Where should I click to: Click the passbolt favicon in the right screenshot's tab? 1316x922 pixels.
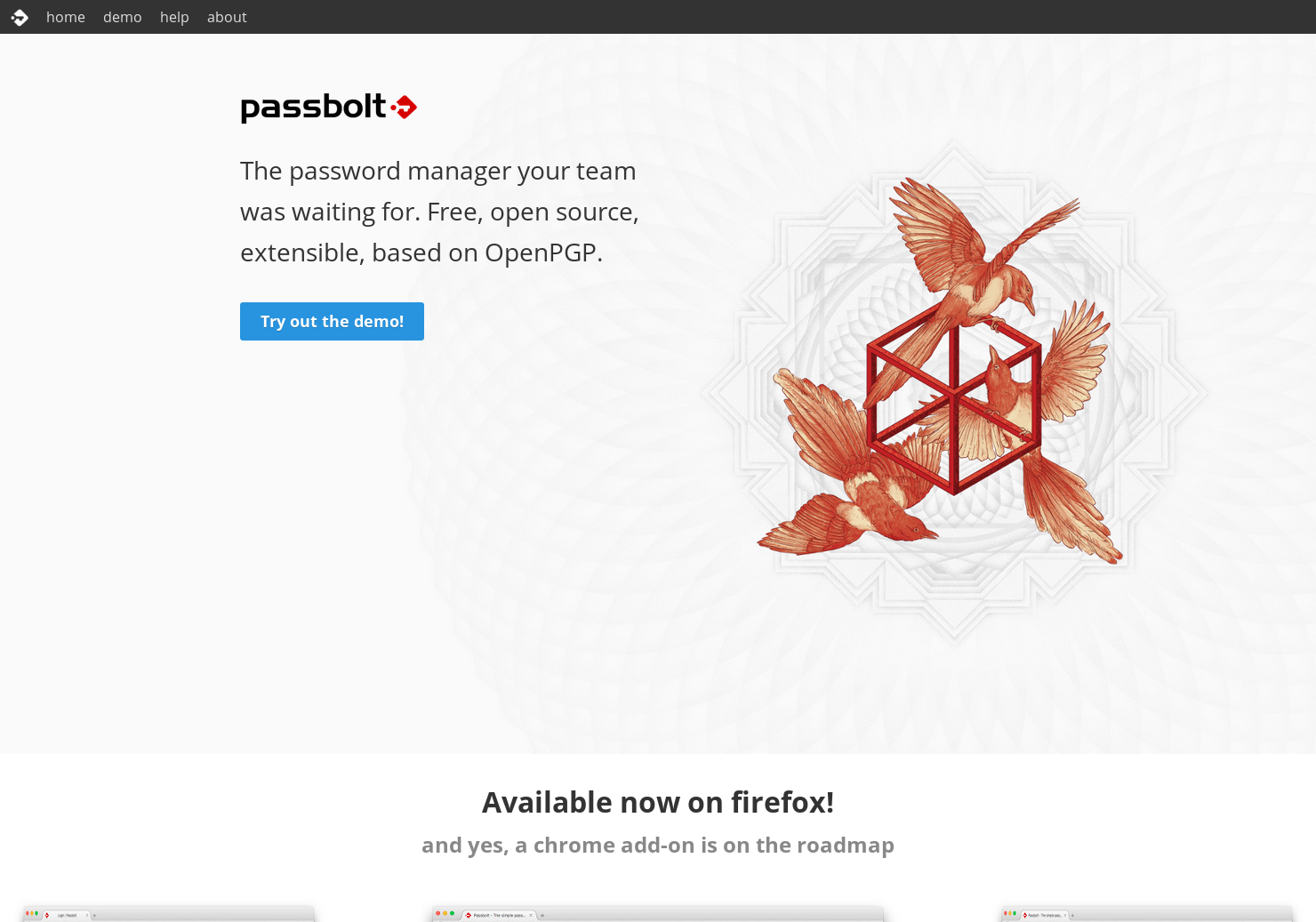1024,914
